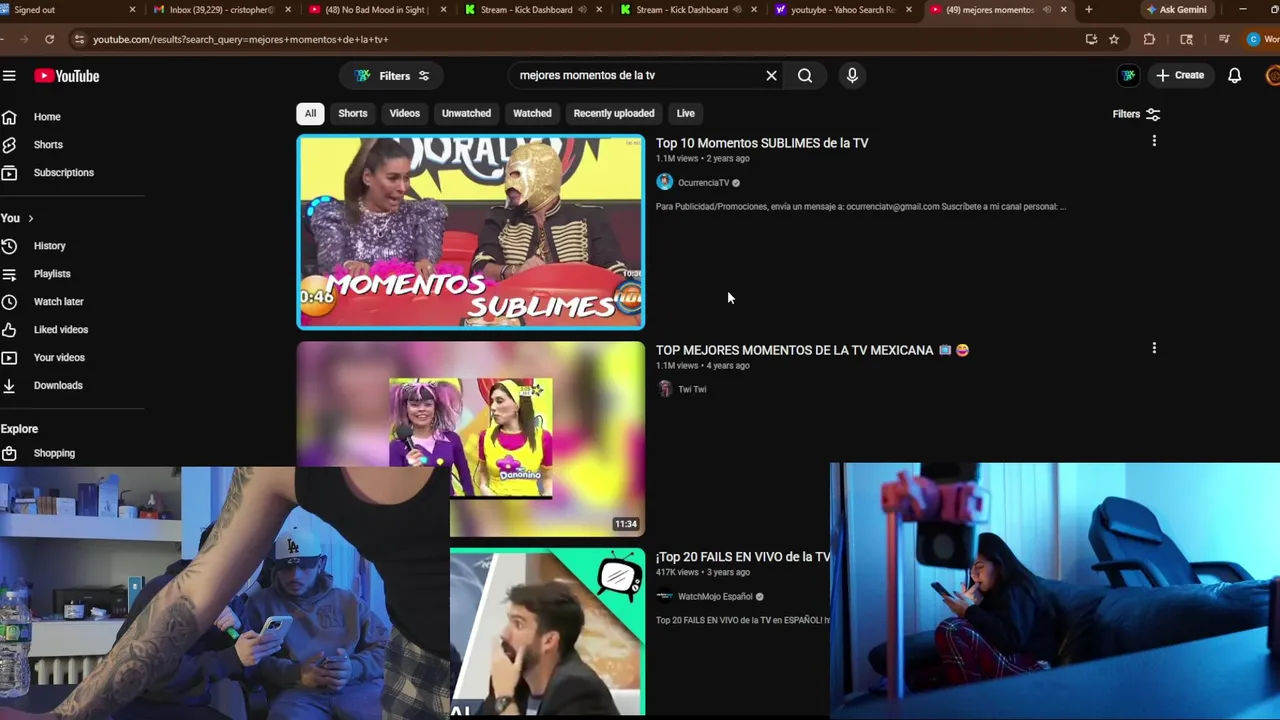Select the Watched filter chip
The image size is (1280, 720).
pyautogui.click(x=532, y=113)
